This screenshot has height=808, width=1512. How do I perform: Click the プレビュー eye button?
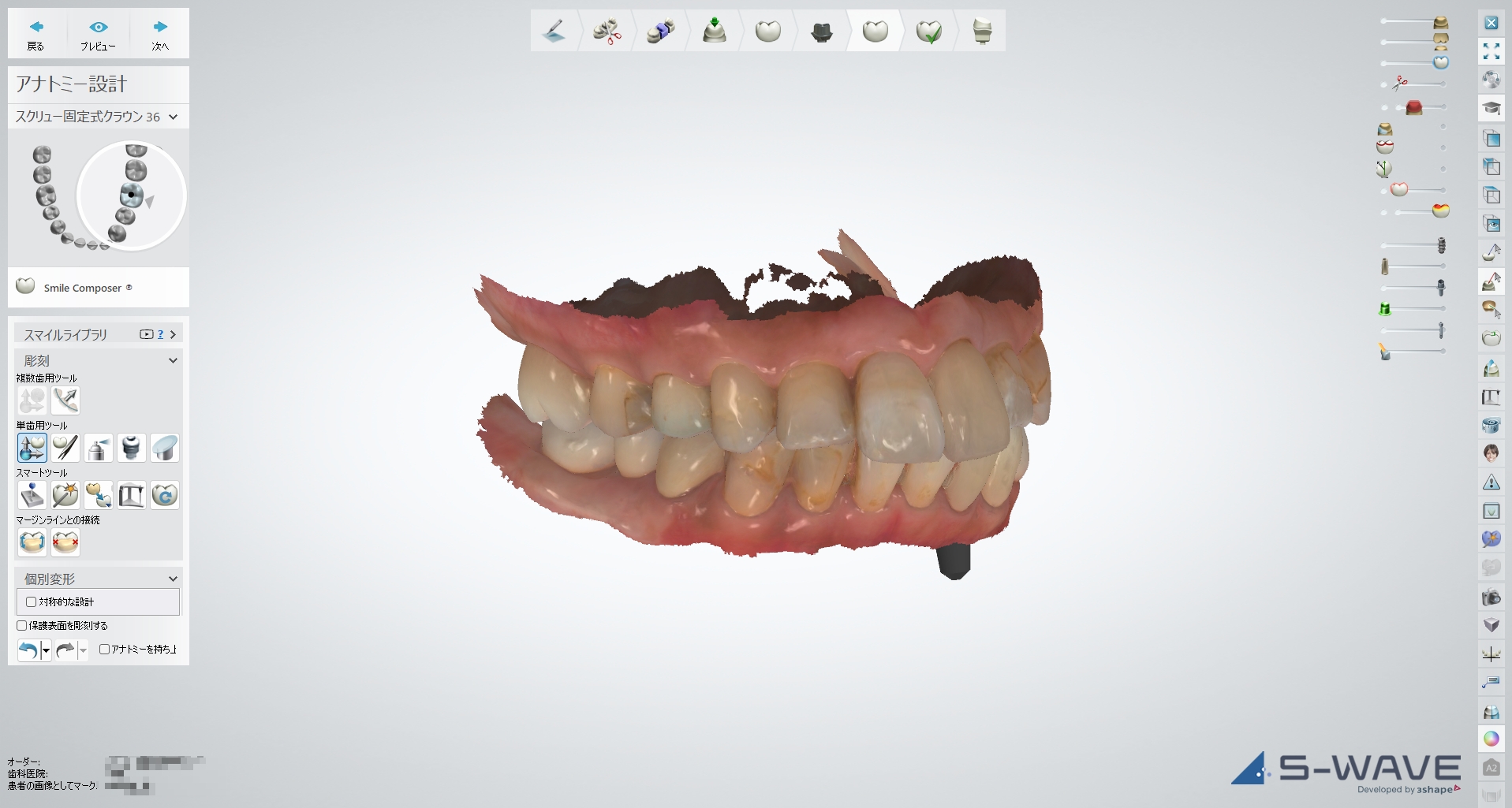(98, 33)
